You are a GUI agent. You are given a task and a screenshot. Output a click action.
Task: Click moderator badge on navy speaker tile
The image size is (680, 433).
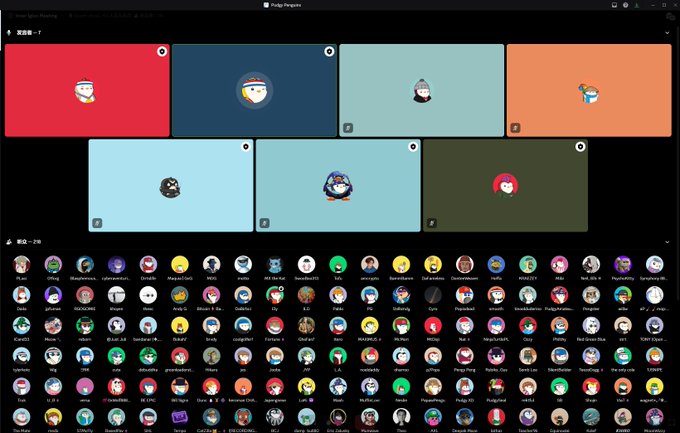tap(329, 52)
